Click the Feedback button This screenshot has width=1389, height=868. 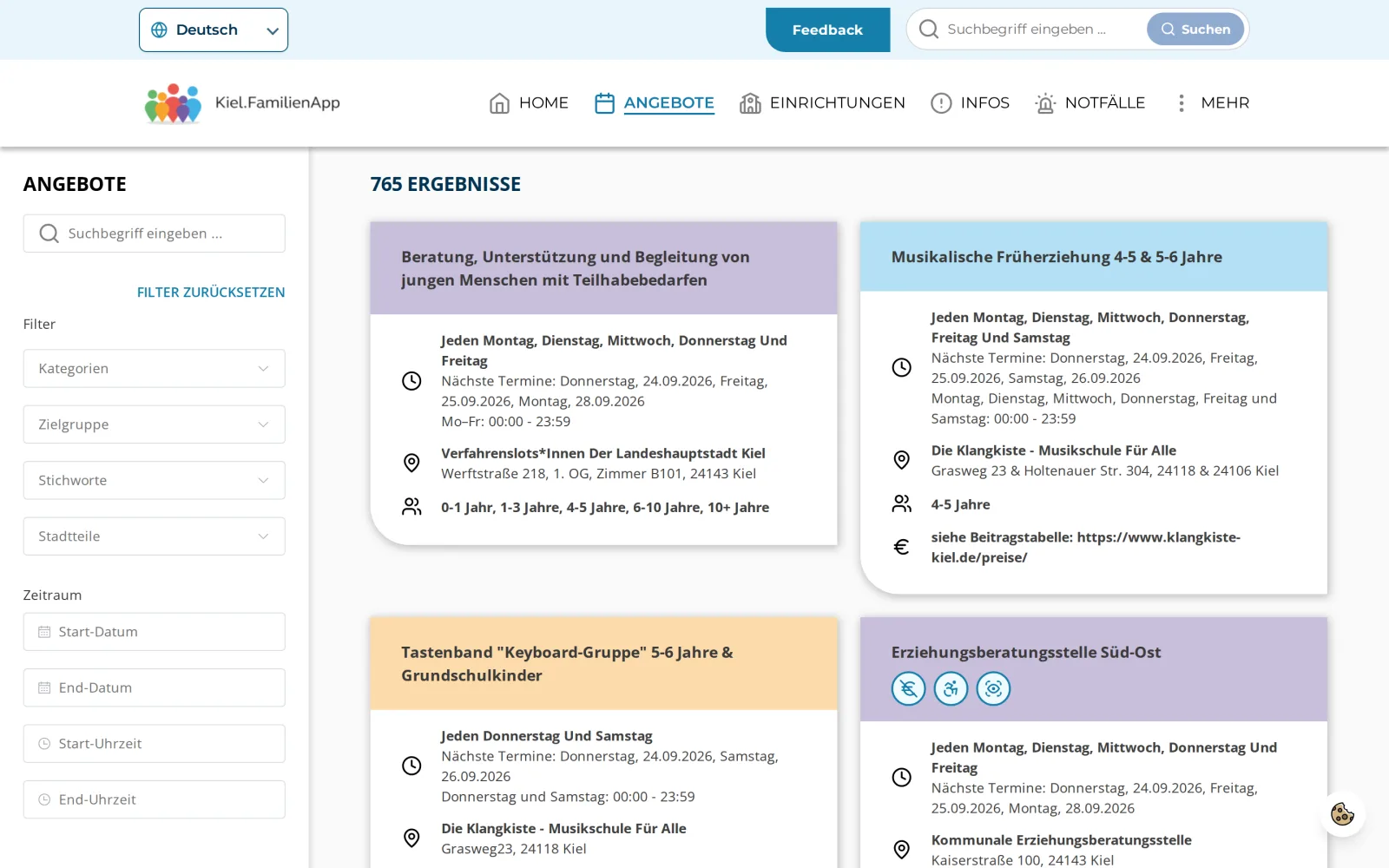[827, 30]
